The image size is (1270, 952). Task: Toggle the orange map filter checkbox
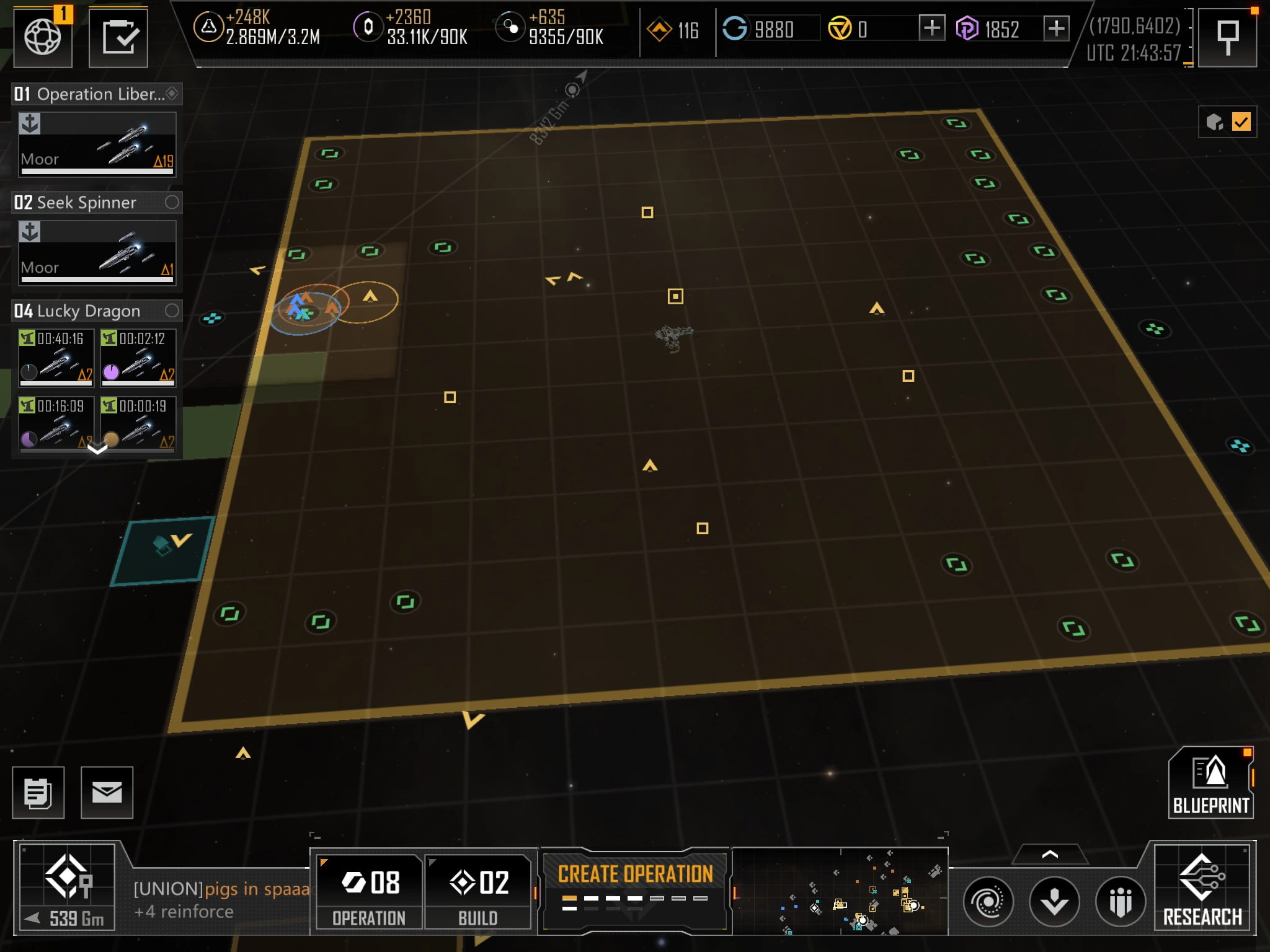tap(1241, 122)
